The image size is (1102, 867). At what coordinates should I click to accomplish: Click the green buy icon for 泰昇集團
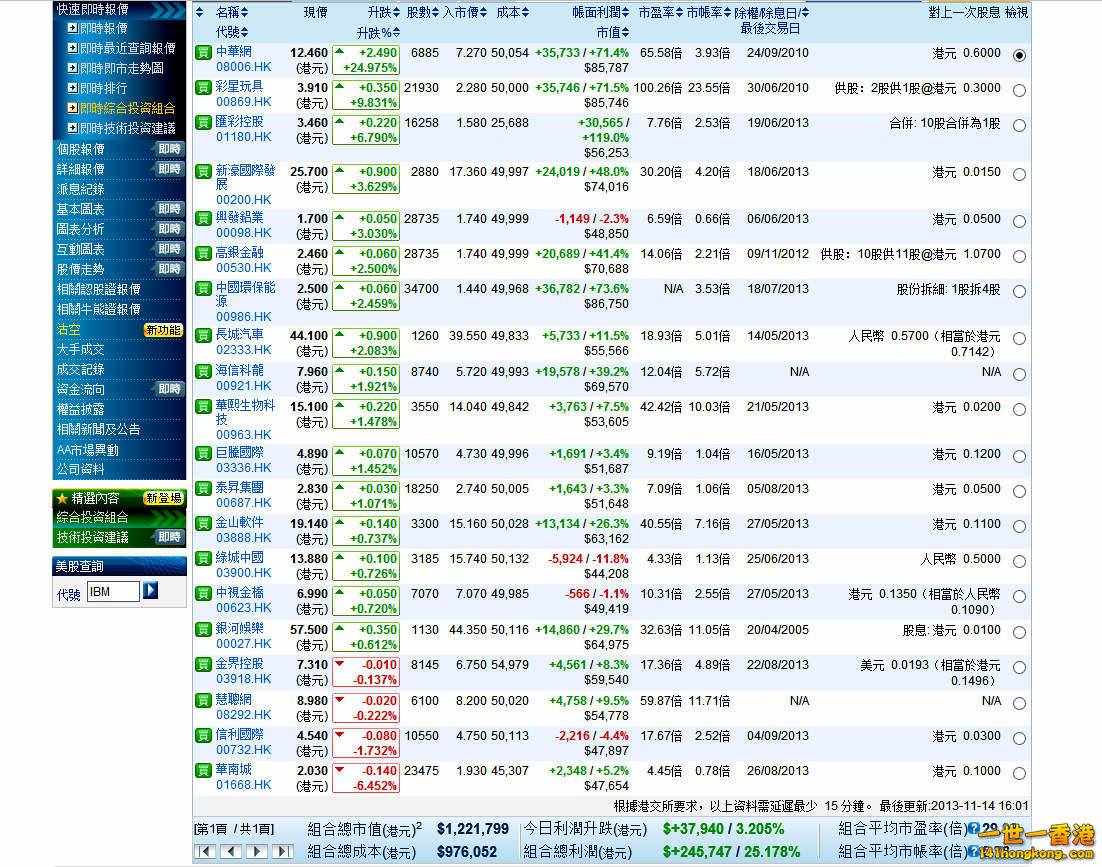tap(203, 488)
